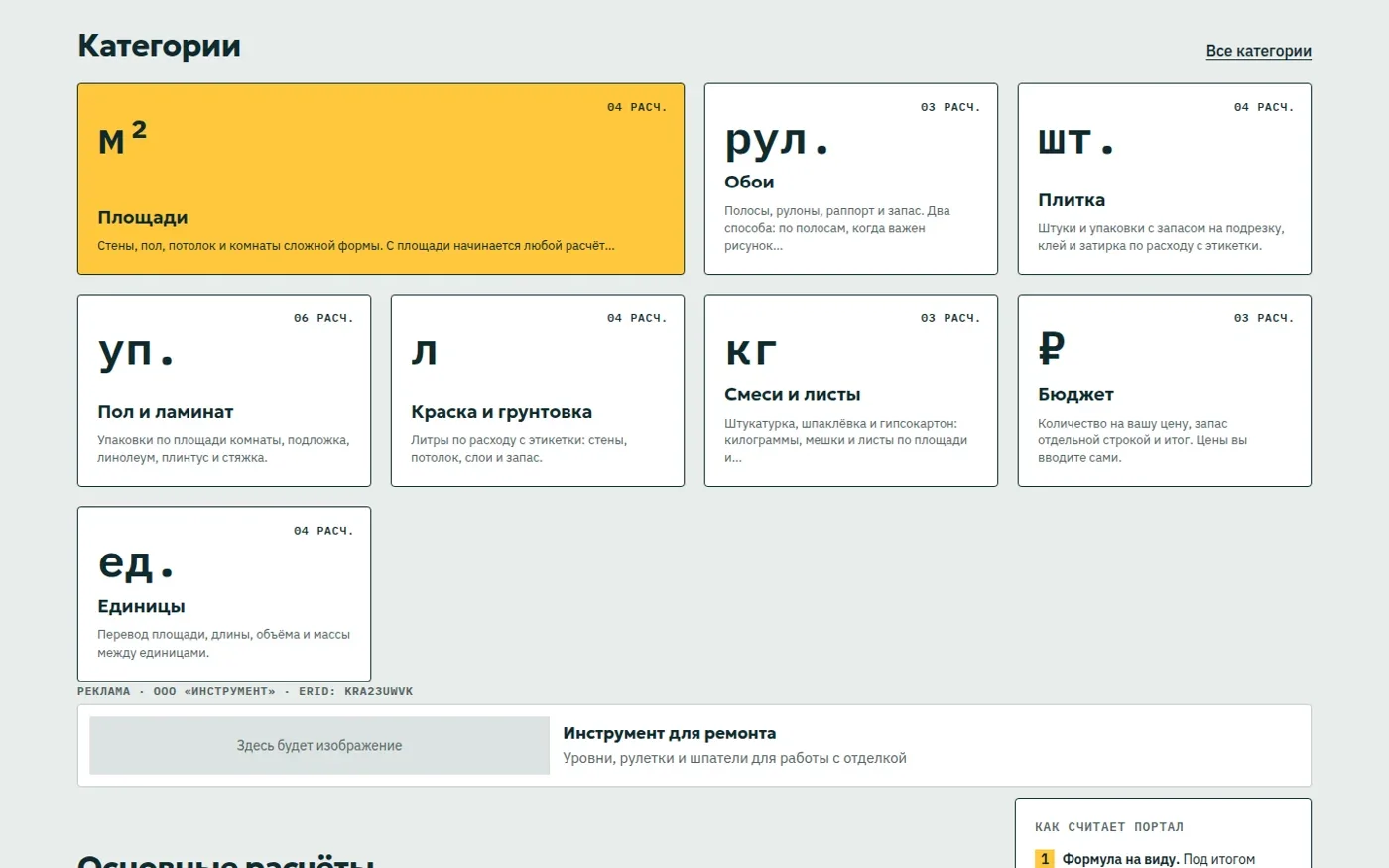The height and width of the screenshot is (868, 1389).
Task: Click the "Перевод площади, длины…" description
Action: tap(223, 643)
